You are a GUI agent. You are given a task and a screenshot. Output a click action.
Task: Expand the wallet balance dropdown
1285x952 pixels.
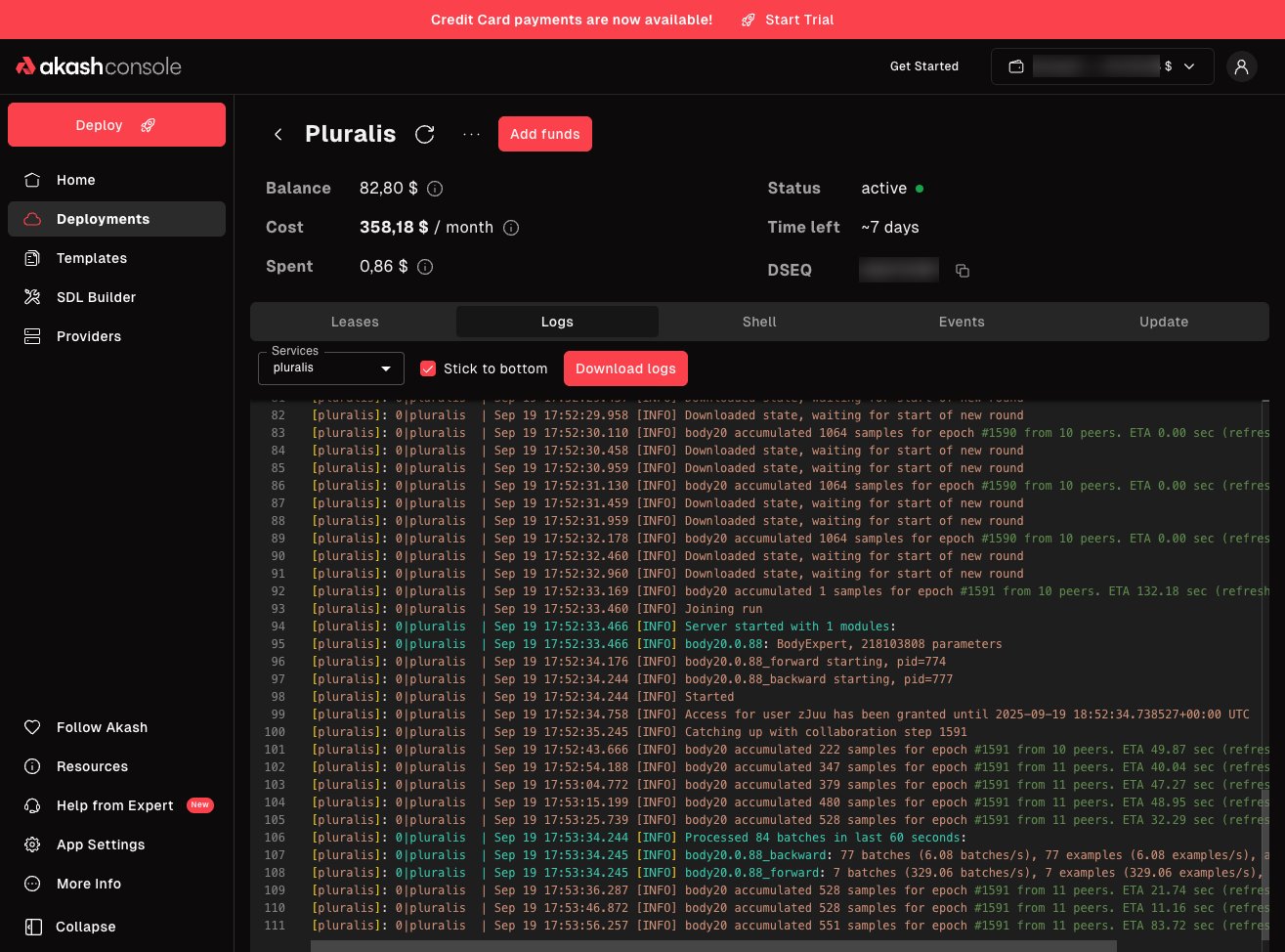coord(1188,66)
